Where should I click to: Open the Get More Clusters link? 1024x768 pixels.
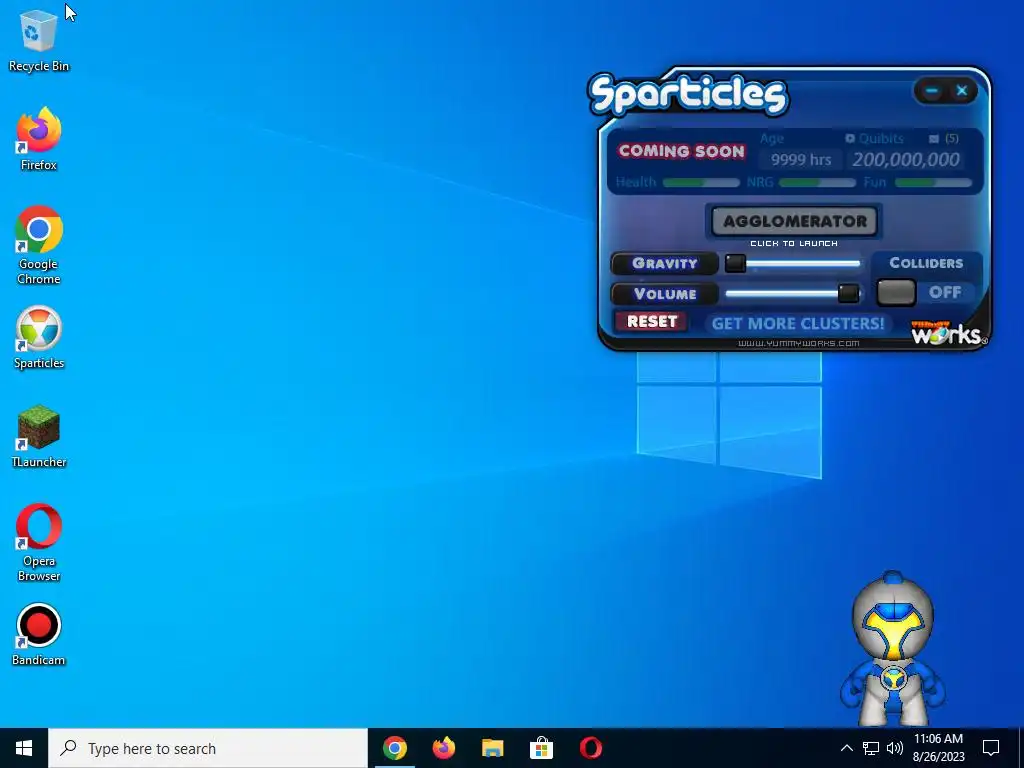point(797,324)
